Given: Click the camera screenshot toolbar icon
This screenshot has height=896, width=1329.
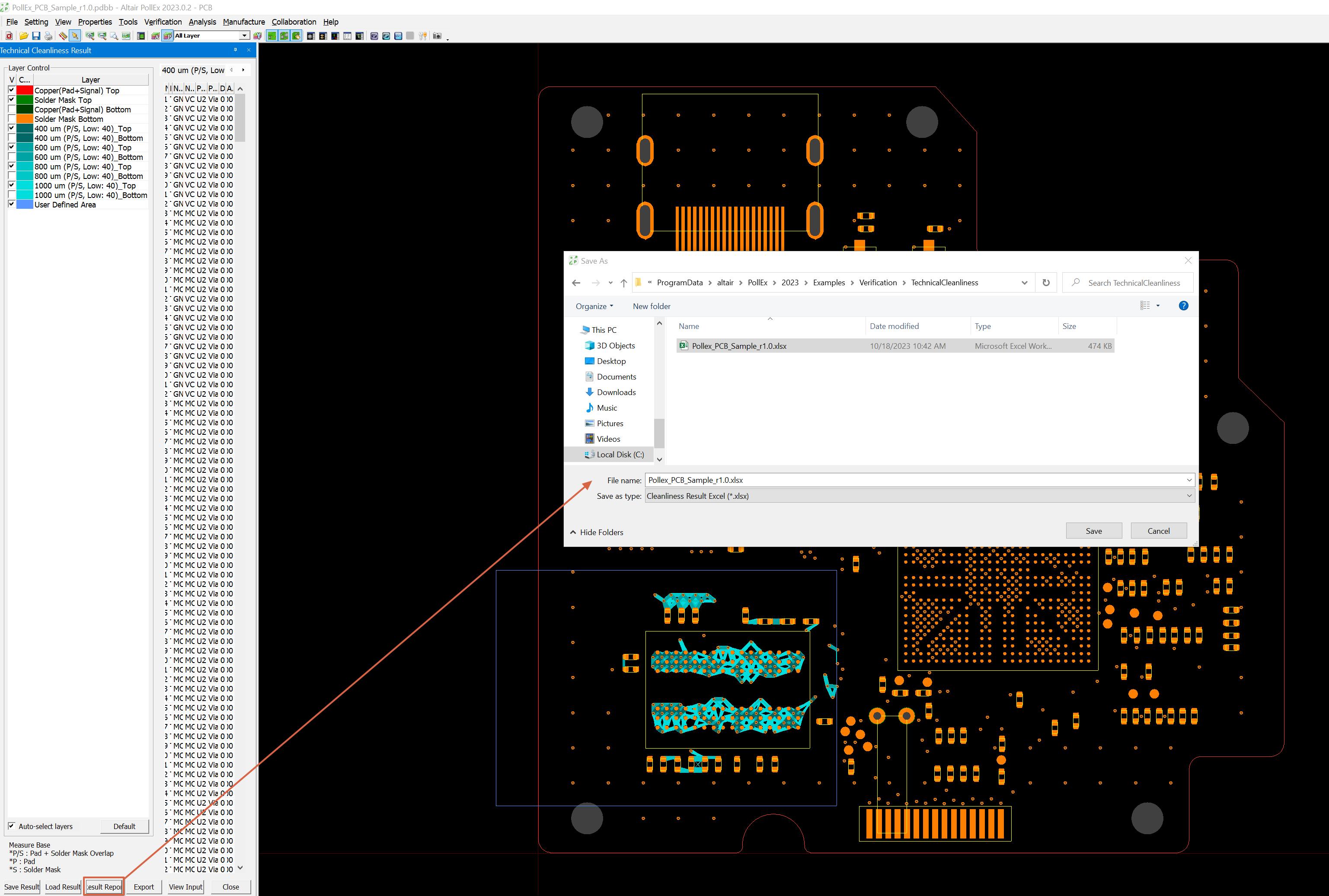Looking at the screenshot, I should (437, 36).
